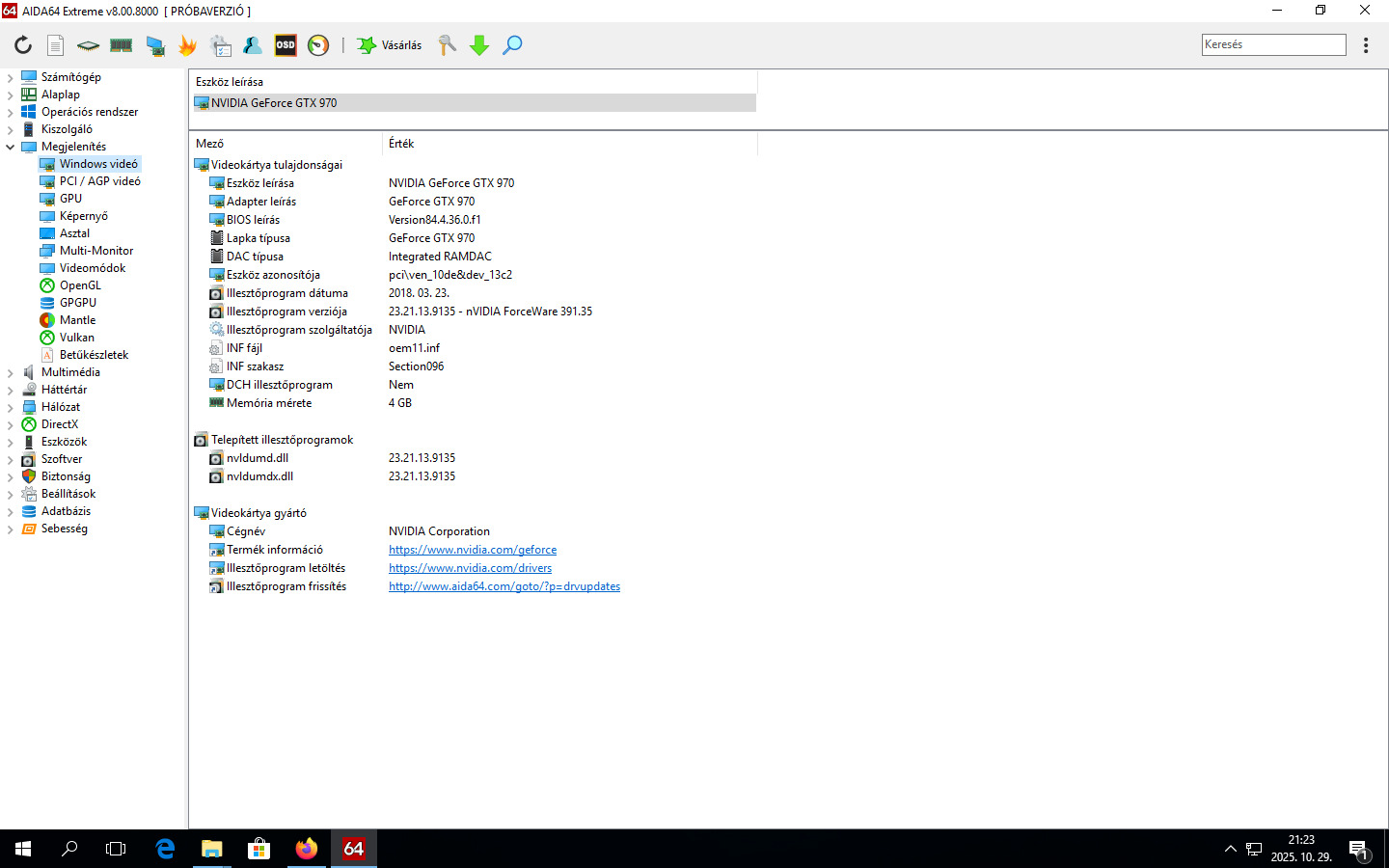This screenshot has height=868, width=1389.
Task: Select NVIDIA GeForce GTX 970 device row
Action: point(475,103)
